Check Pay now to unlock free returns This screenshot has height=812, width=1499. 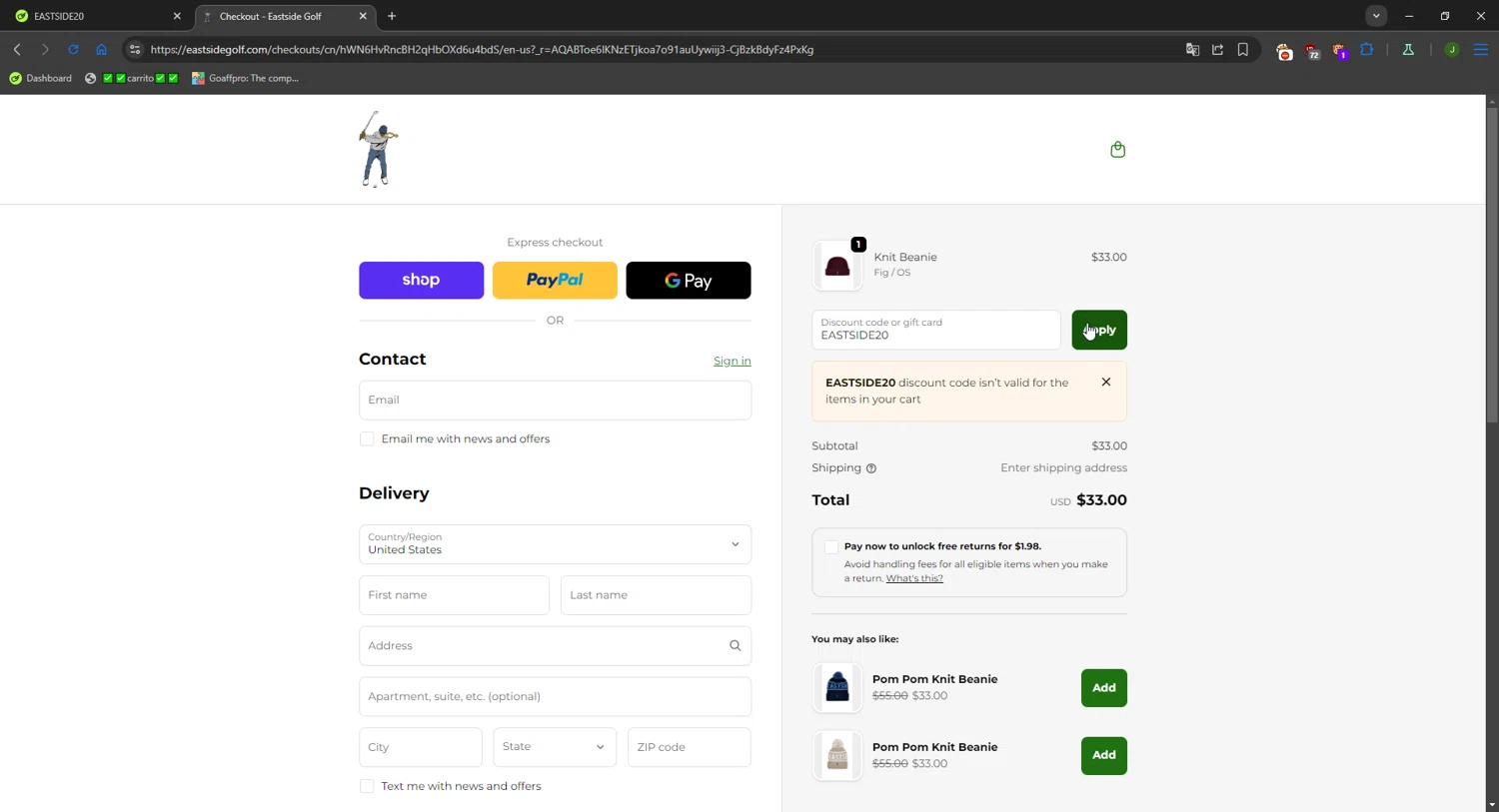pyautogui.click(x=831, y=546)
